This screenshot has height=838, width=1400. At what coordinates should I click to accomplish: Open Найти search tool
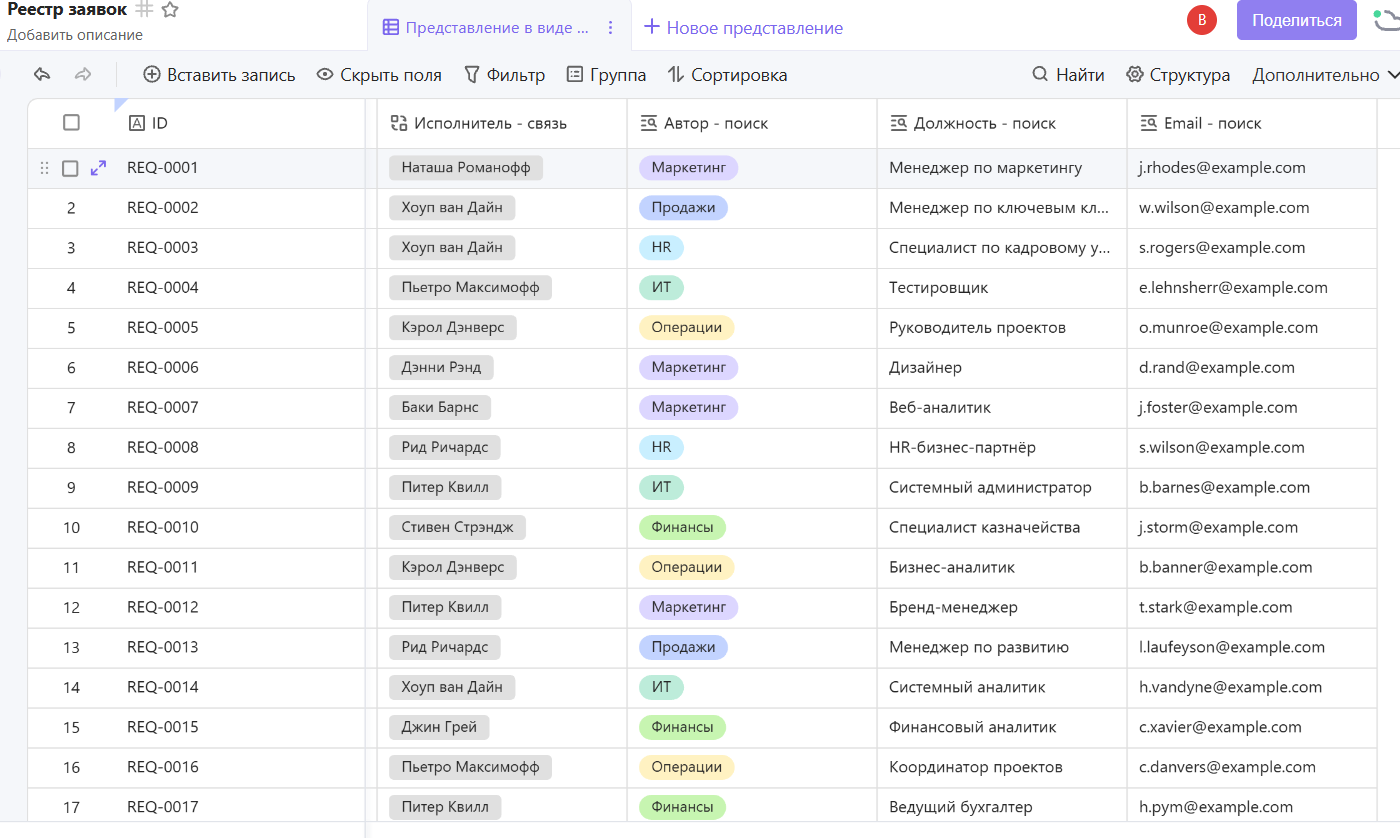1068,75
